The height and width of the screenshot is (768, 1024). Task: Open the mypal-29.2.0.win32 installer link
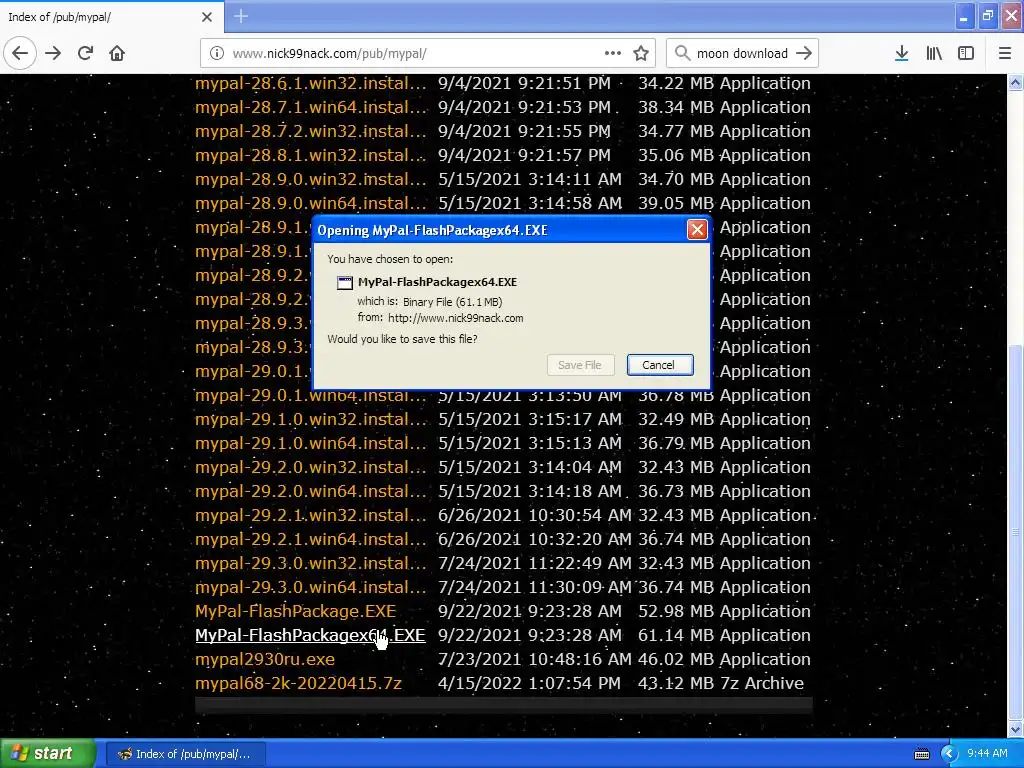point(310,468)
